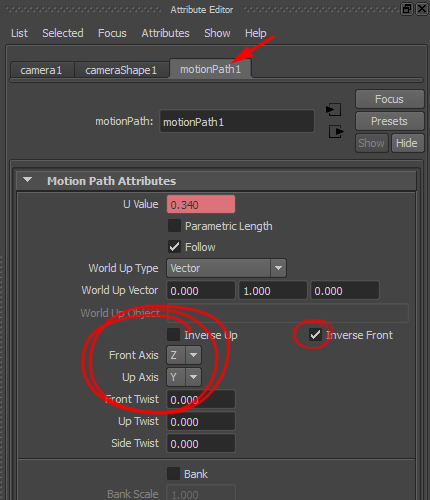Click the World Up Type label
430x500 pixels.
point(123,268)
